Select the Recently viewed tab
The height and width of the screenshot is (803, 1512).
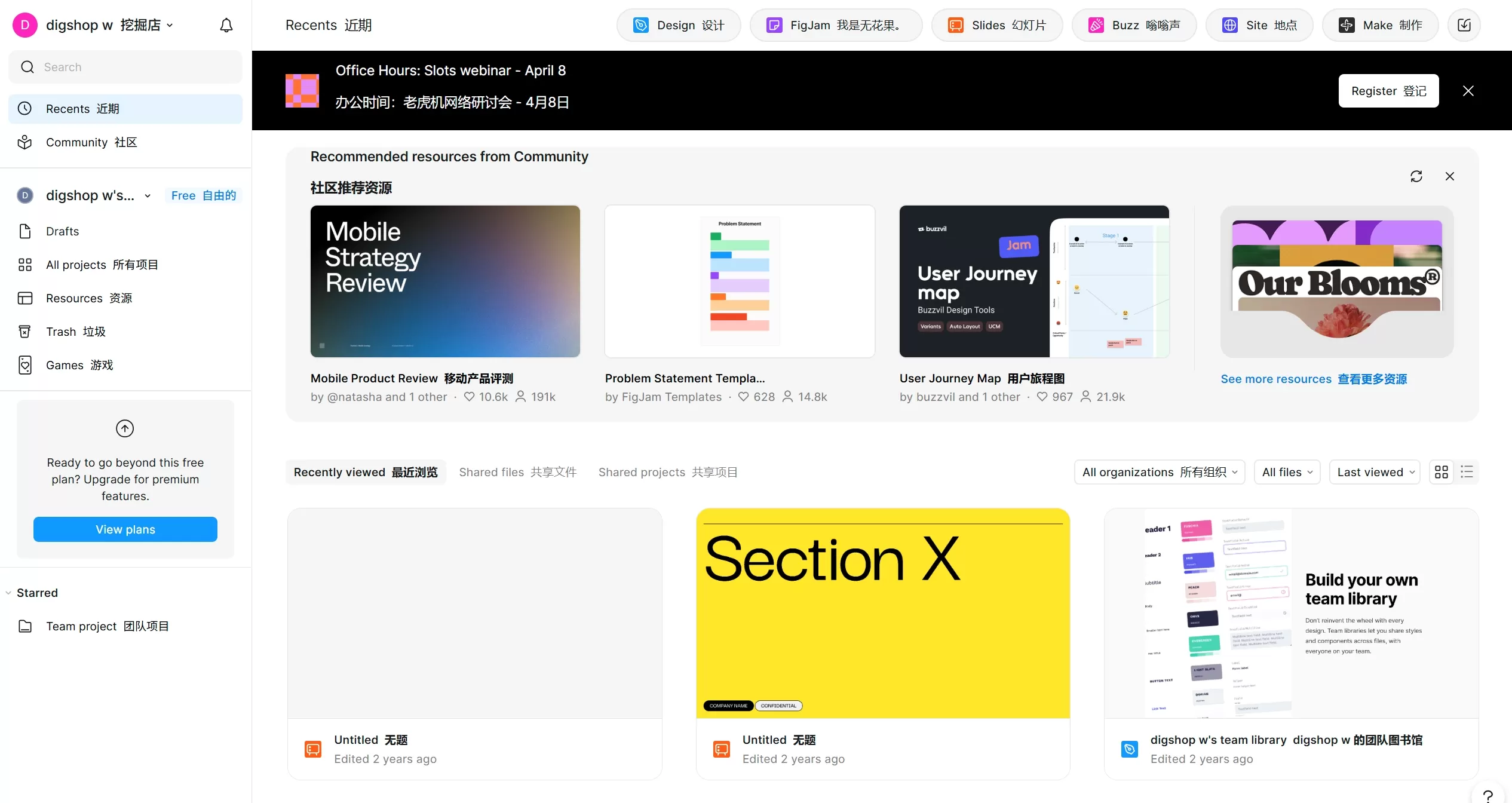(x=366, y=472)
